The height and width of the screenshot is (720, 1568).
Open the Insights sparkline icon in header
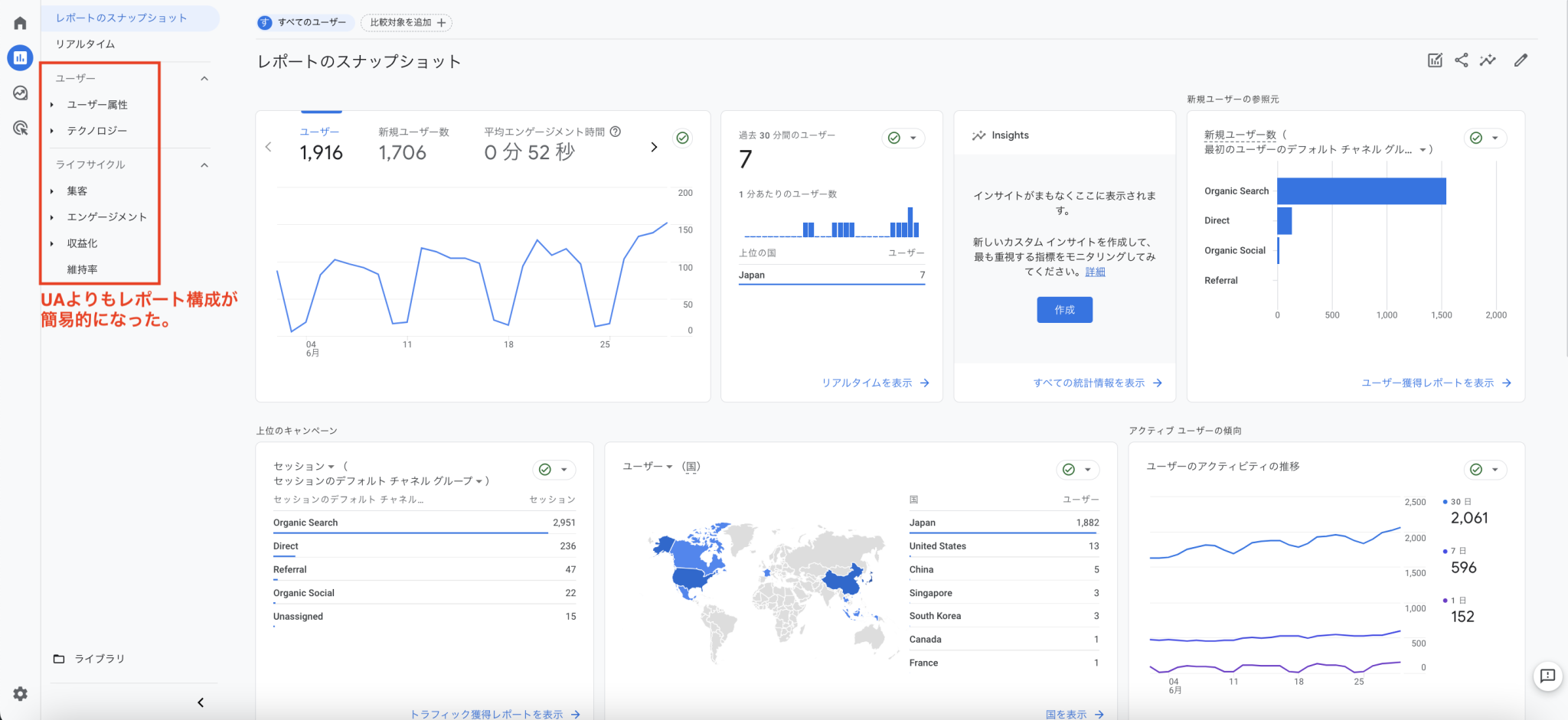tap(1488, 60)
